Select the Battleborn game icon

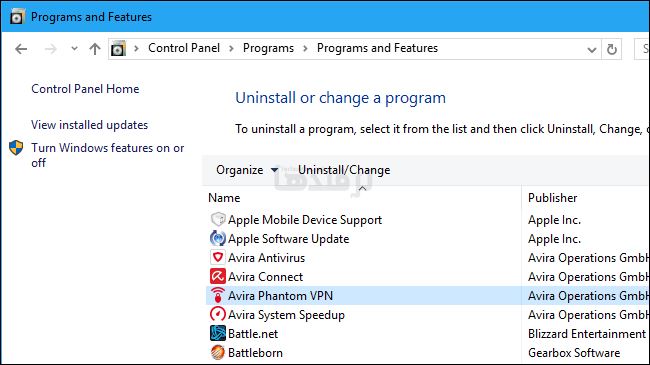(218, 353)
